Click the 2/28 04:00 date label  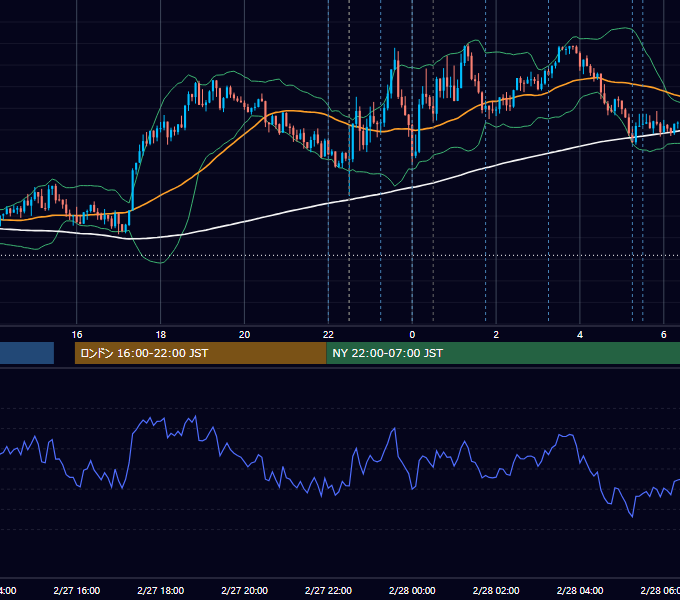pyautogui.click(x=580, y=590)
